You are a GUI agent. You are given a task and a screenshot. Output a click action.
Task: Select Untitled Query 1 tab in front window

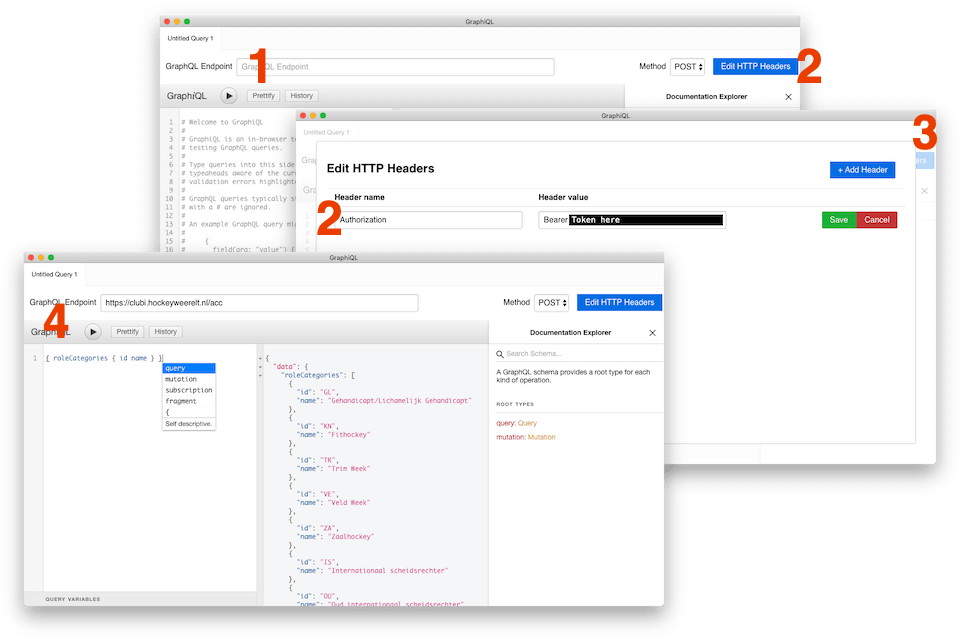[x=54, y=274]
